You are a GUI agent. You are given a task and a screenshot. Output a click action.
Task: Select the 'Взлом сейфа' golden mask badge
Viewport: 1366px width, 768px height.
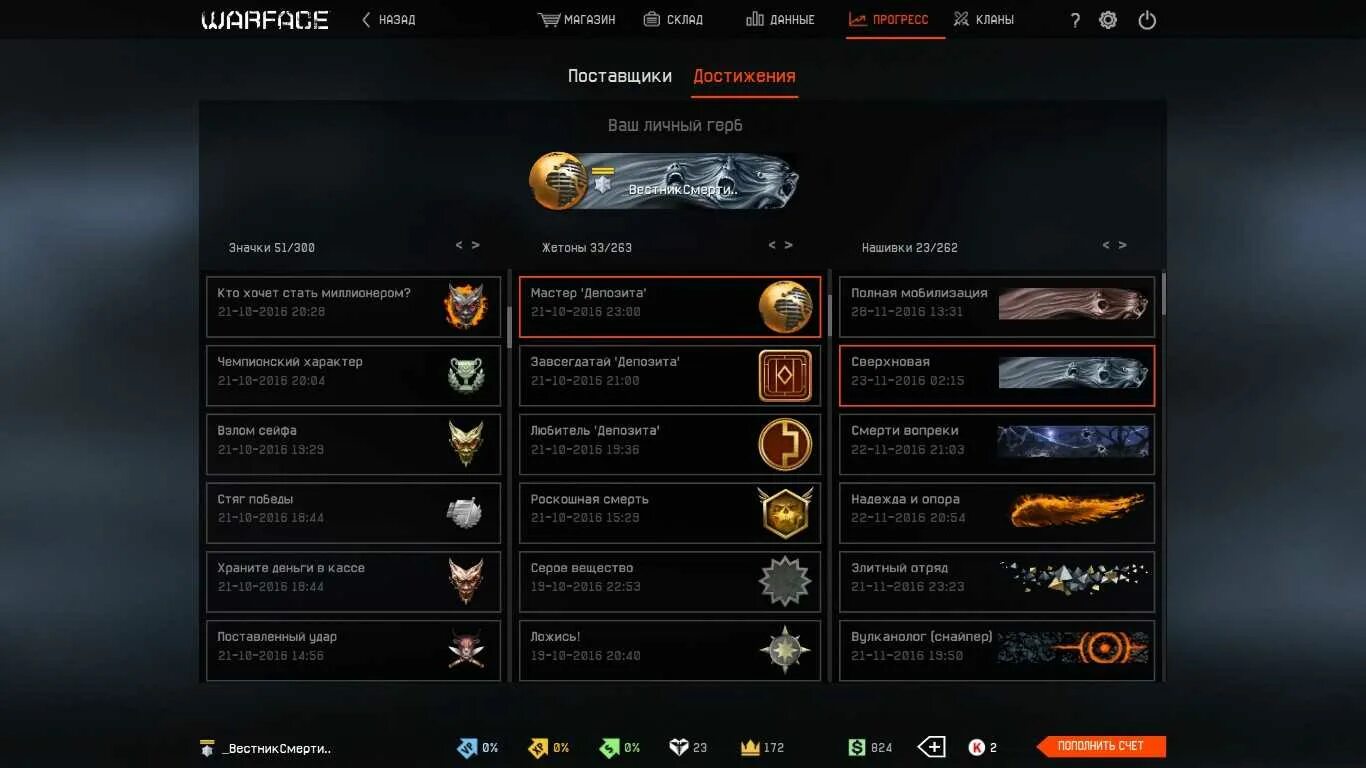(x=354, y=445)
